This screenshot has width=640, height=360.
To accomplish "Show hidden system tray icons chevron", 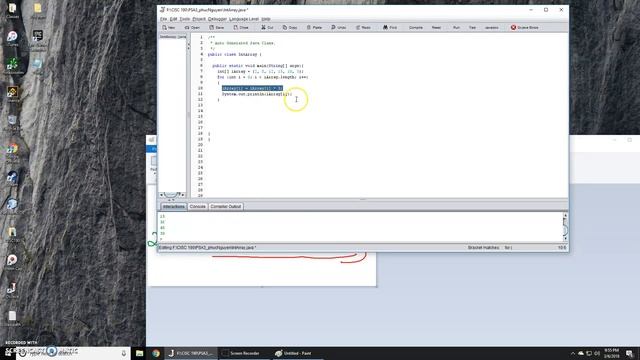I will coord(572,353).
